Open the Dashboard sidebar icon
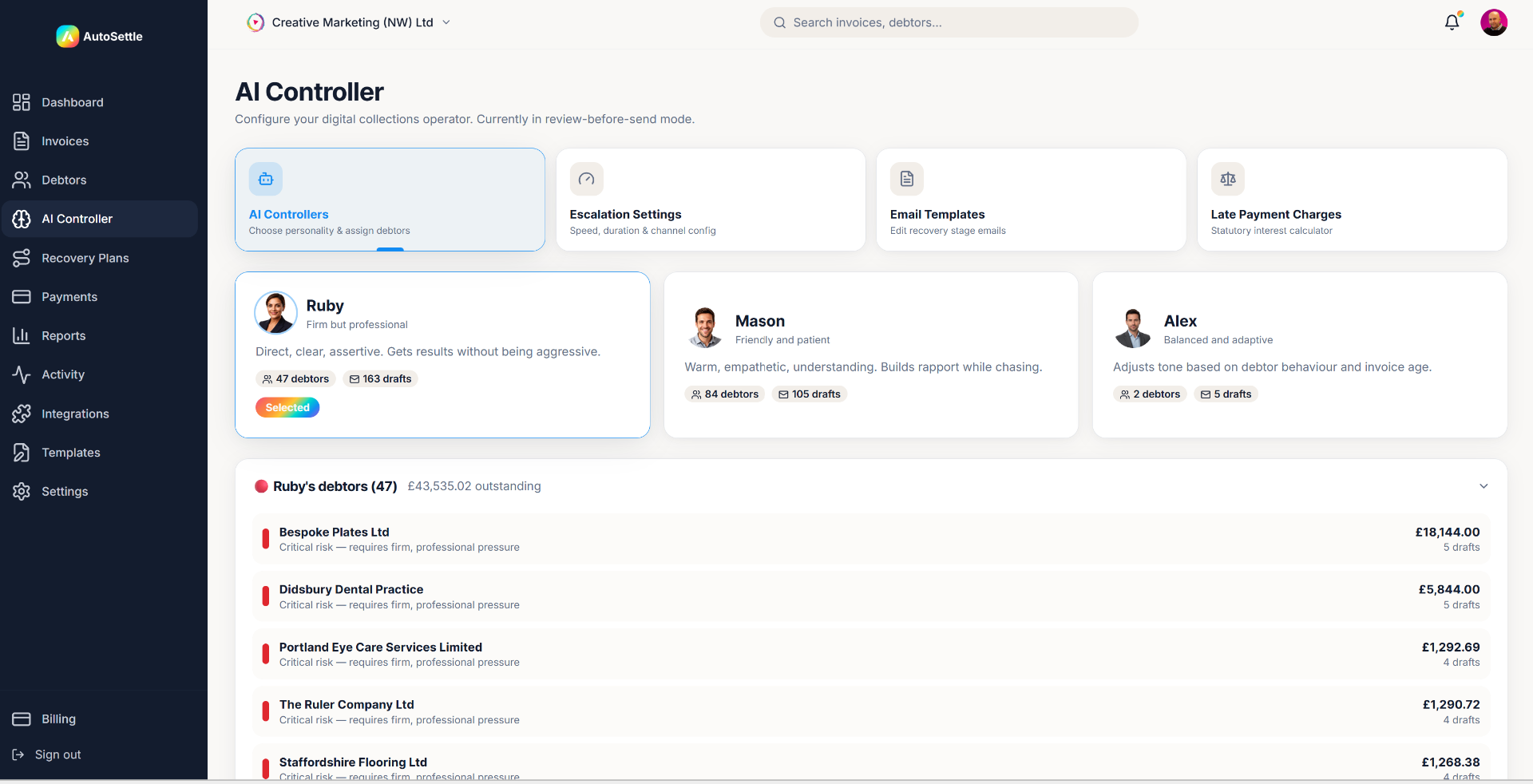Viewport: 1533px width, 784px height. 22,102
